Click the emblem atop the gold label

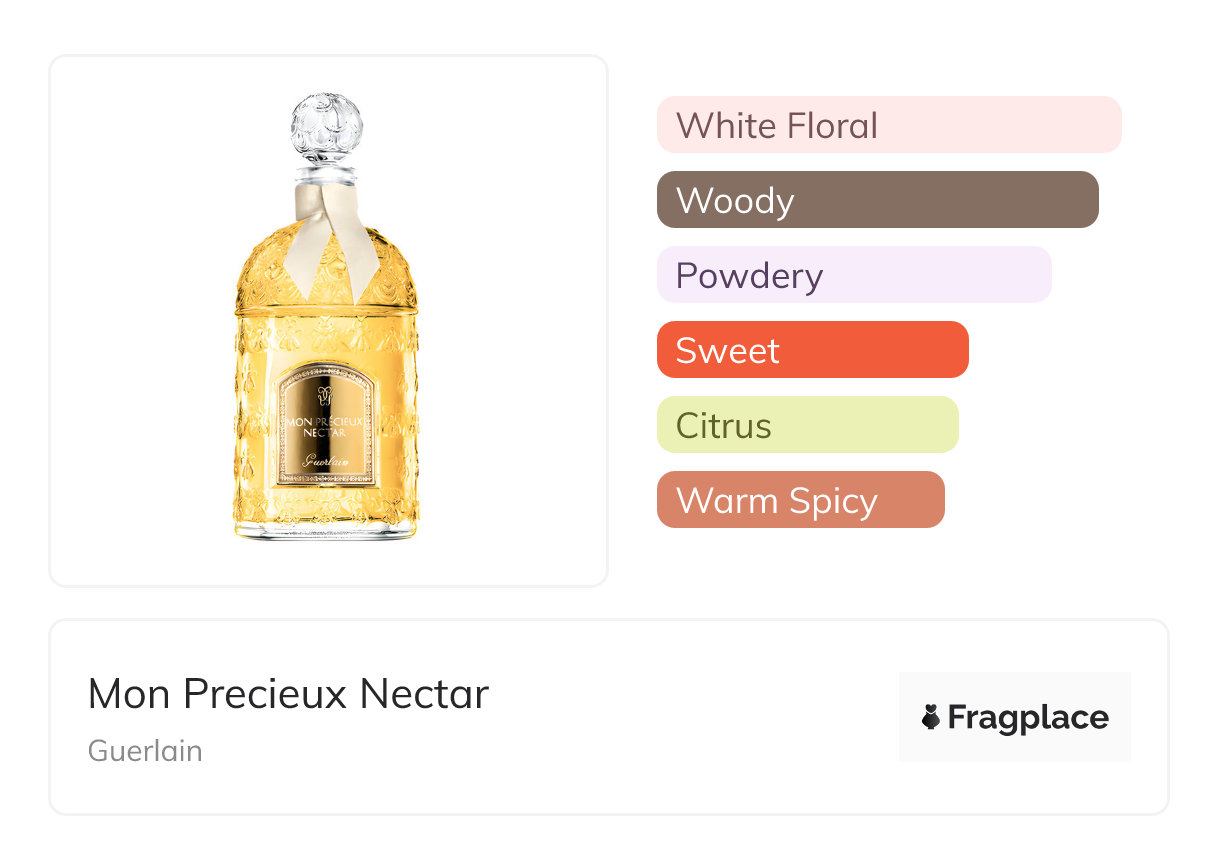(325, 391)
